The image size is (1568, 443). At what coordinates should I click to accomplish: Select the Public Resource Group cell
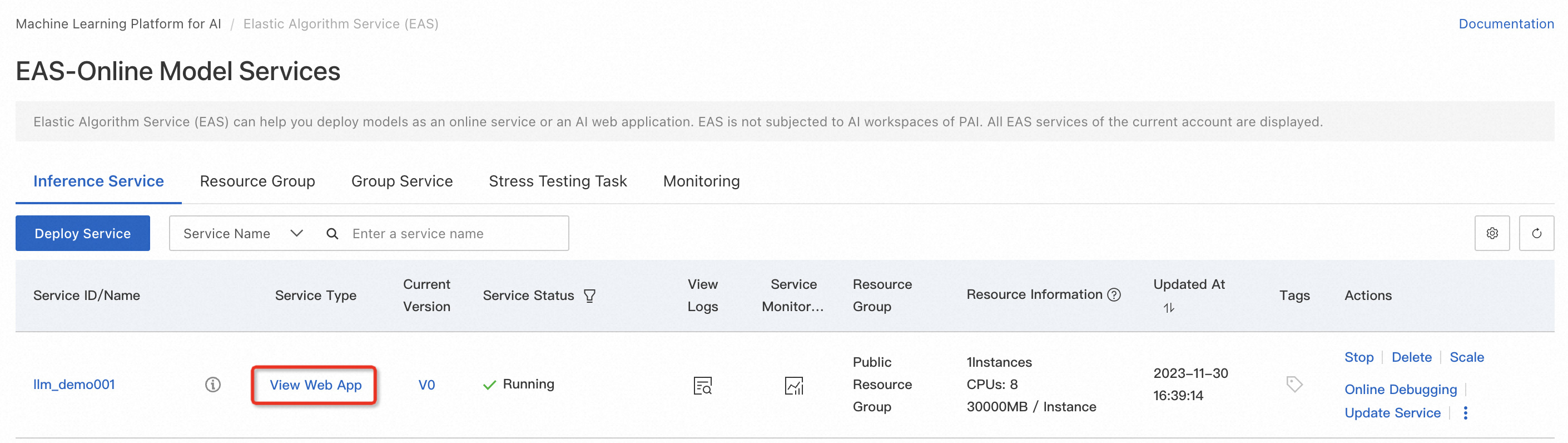click(882, 385)
